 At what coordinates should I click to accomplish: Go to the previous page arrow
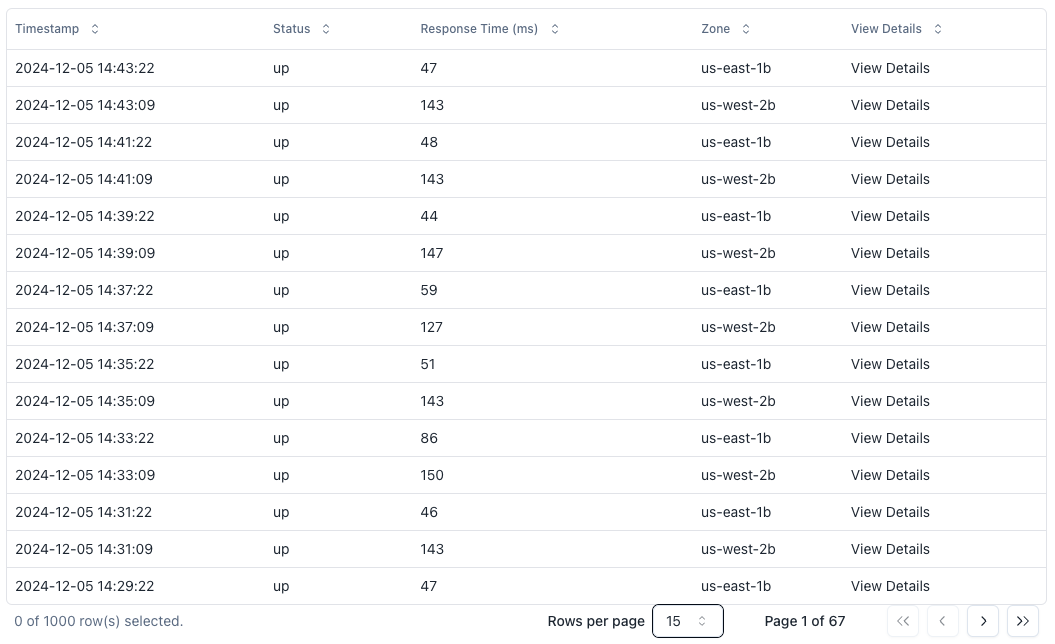pos(943,621)
